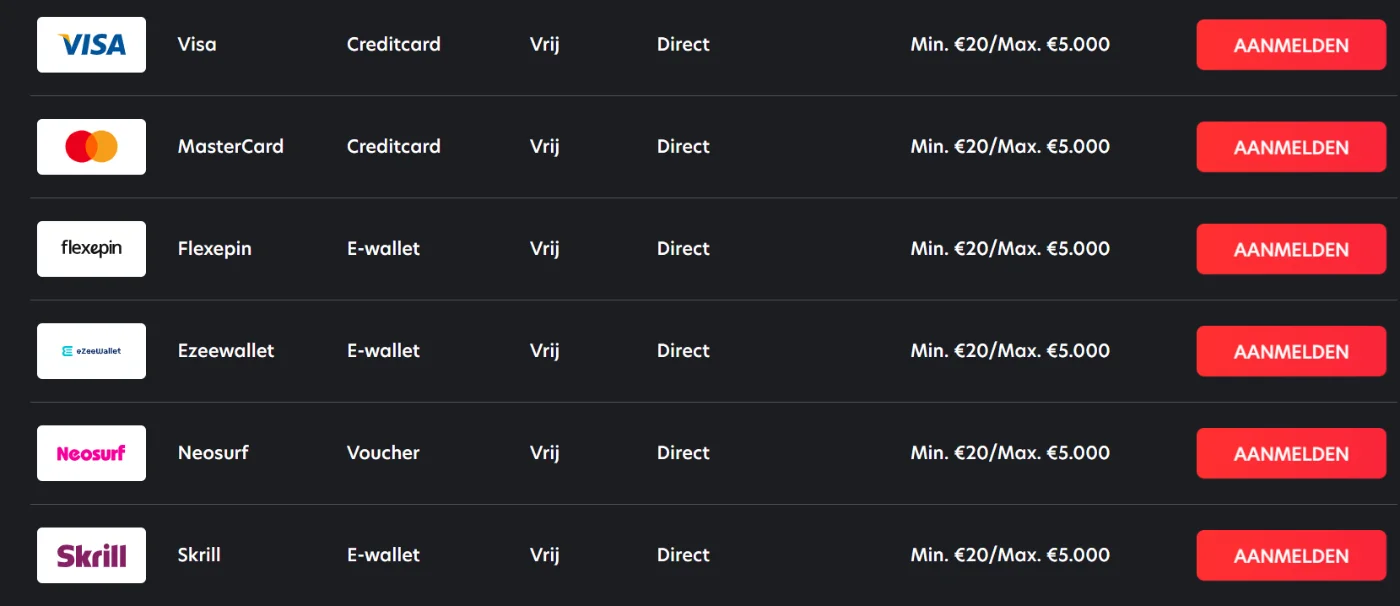Select the eZeeWallet logo tile
Viewport: 1400px width, 606px height.
(91, 351)
